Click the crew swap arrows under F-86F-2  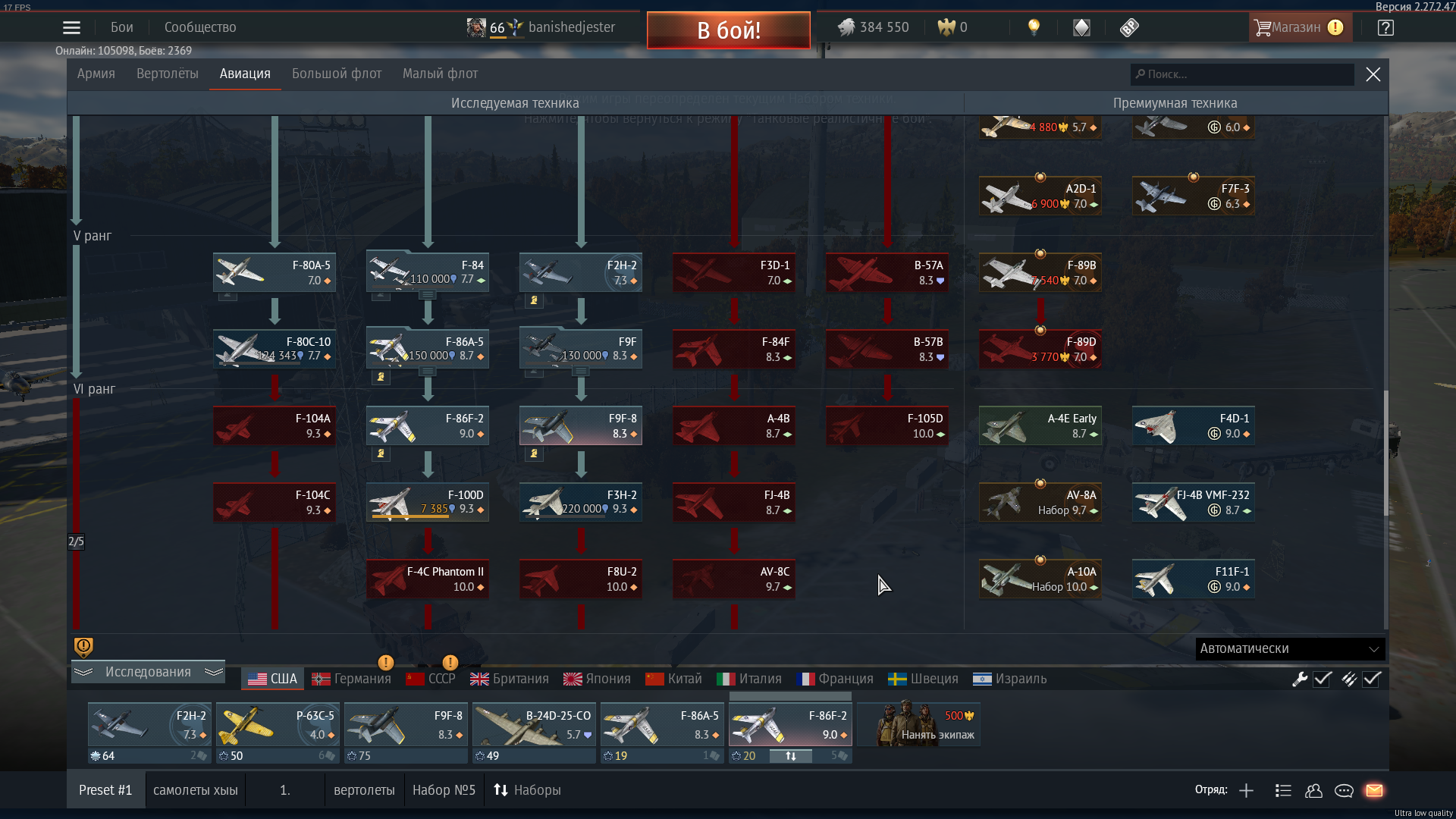click(x=790, y=756)
